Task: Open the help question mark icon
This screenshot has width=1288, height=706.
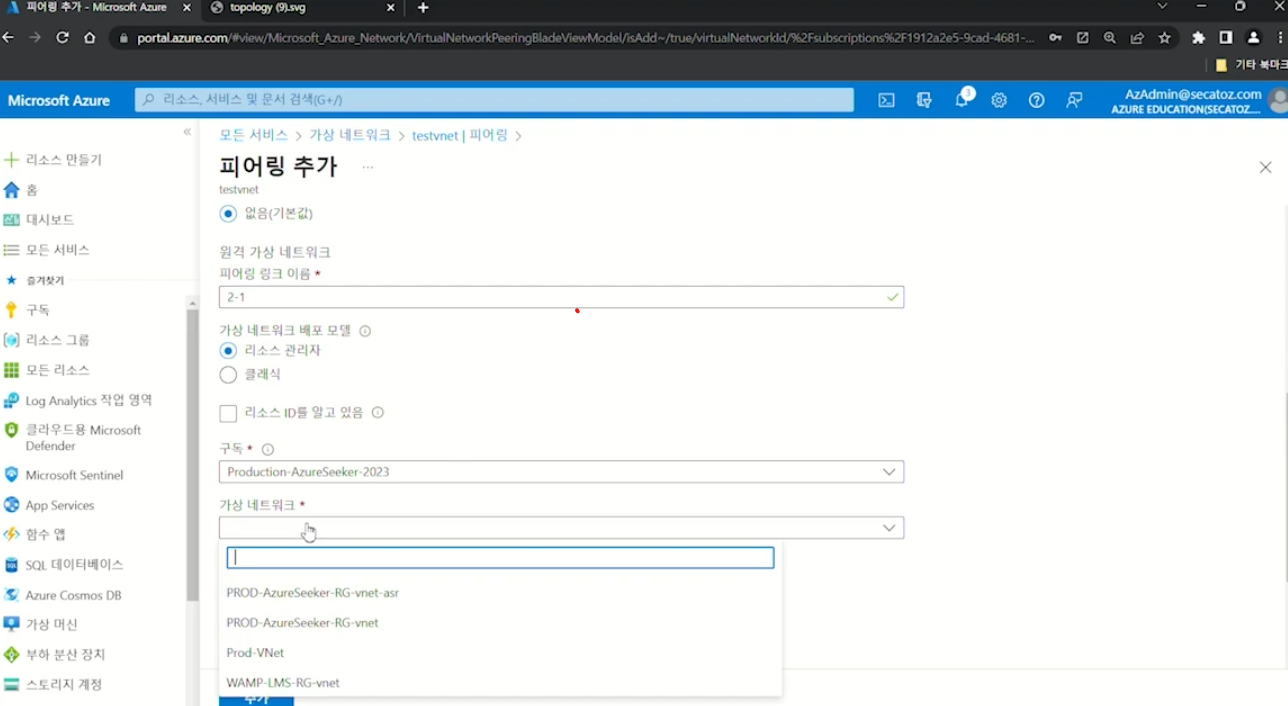Action: click(x=1037, y=100)
